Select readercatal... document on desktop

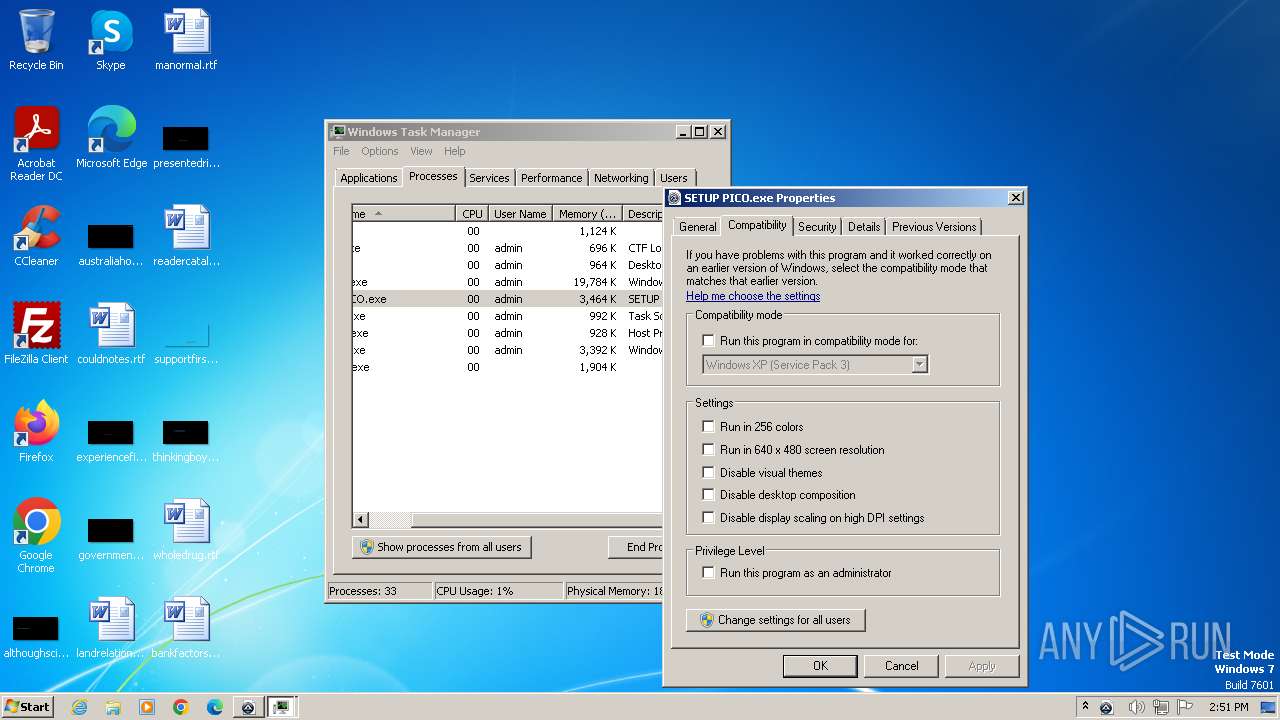click(186, 236)
